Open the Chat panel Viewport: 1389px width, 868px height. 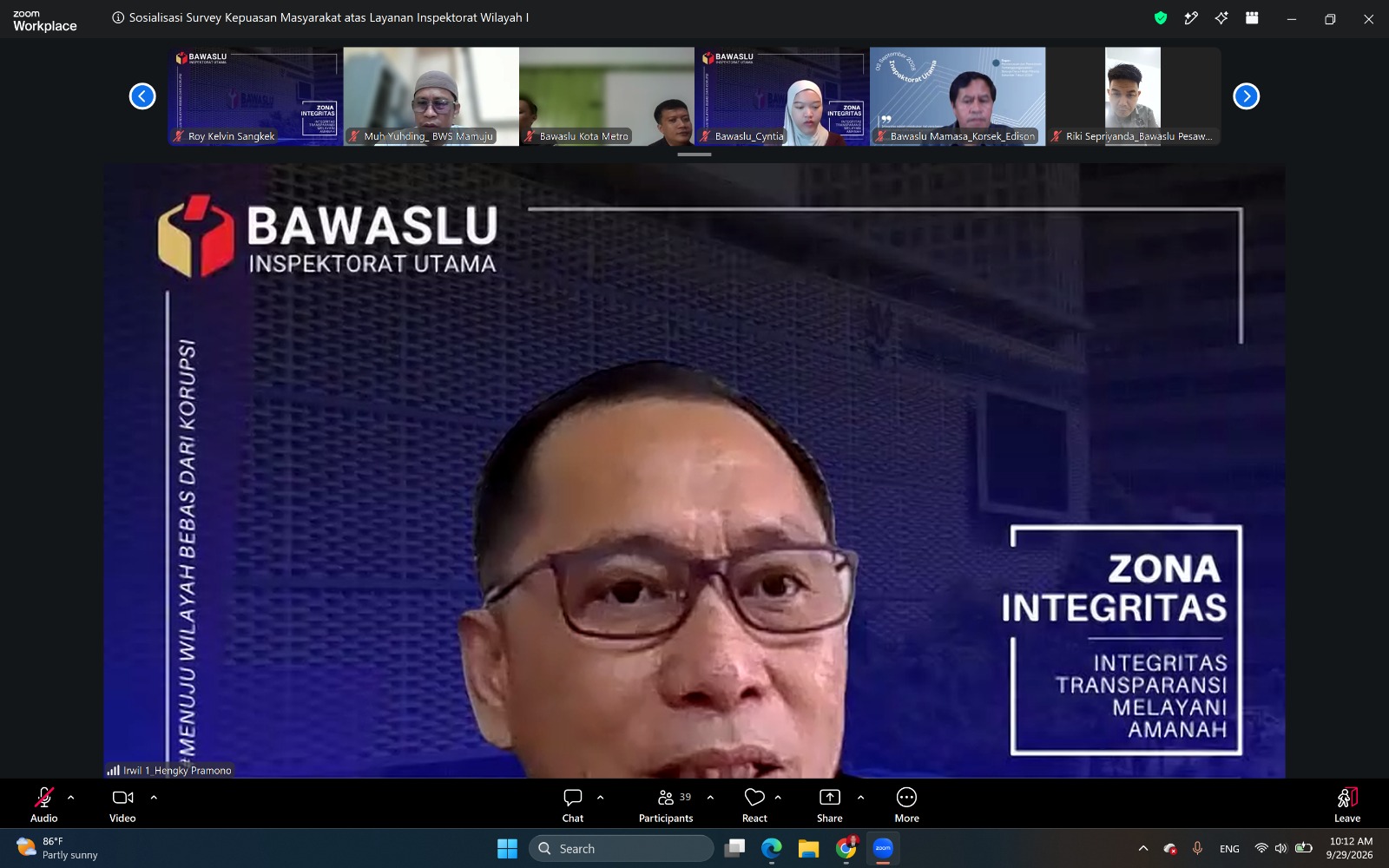coord(573,804)
